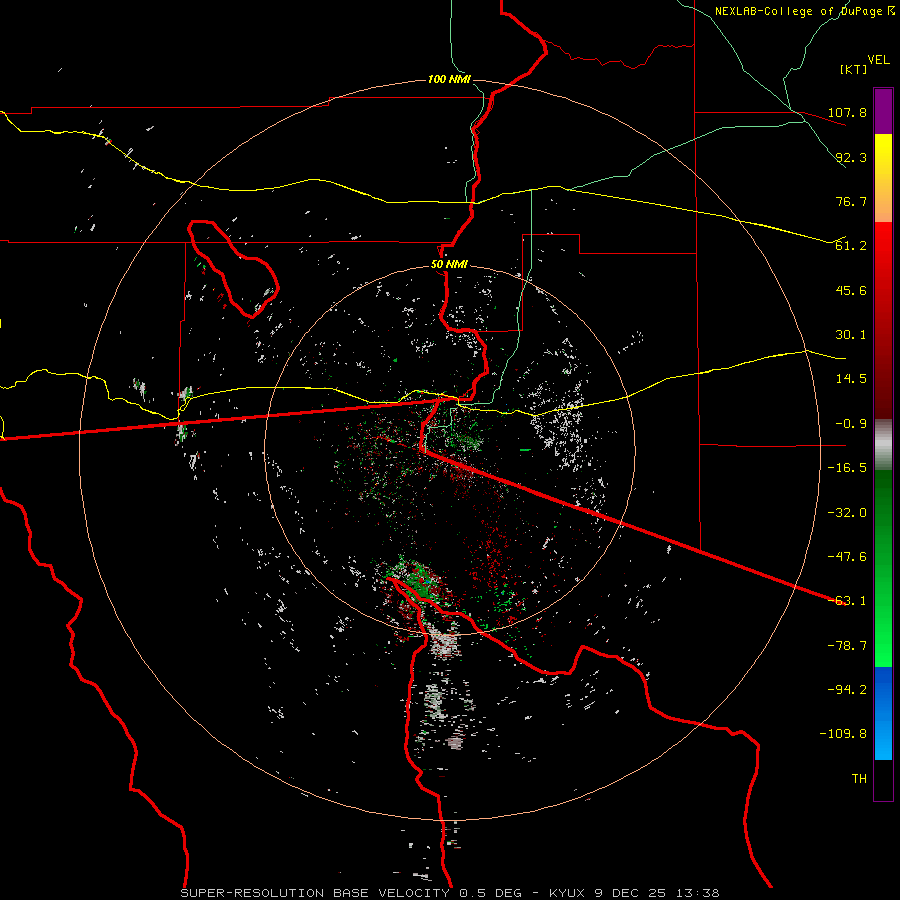Click the -78.7 legend value
The image size is (900, 900).
click(x=847, y=646)
